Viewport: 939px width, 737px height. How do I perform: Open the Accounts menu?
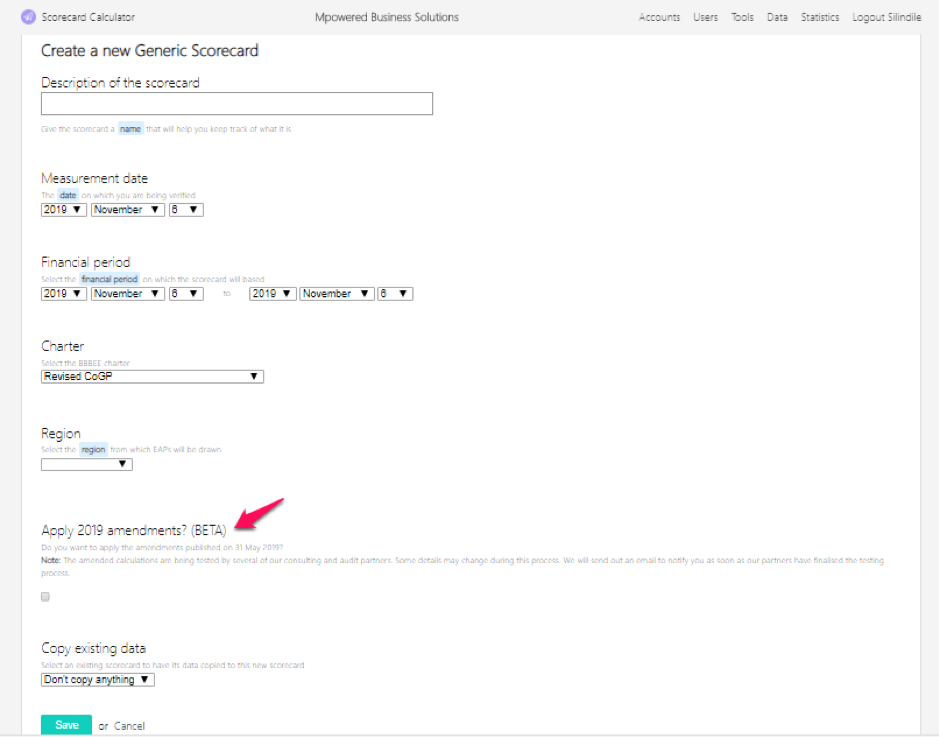pyautogui.click(x=659, y=17)
